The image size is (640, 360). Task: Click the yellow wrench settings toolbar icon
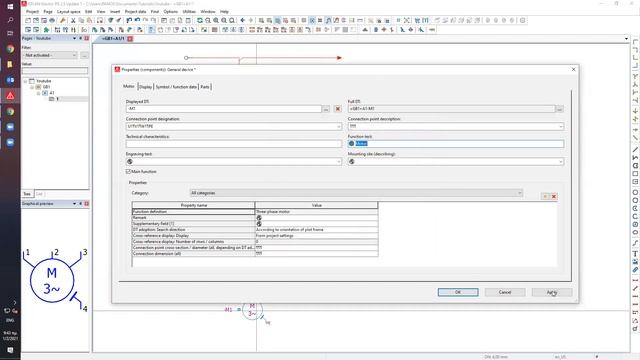click(62, 20)
